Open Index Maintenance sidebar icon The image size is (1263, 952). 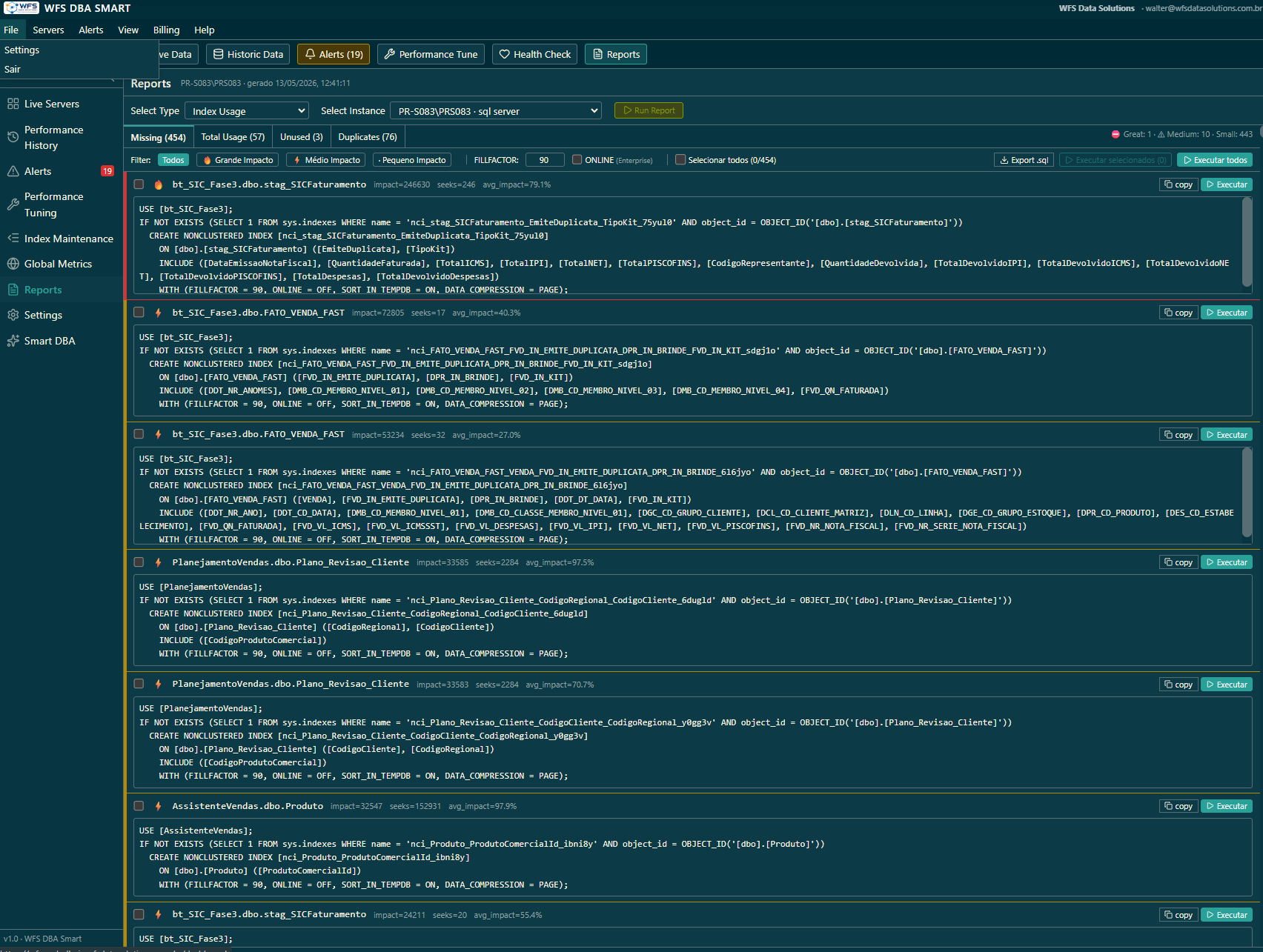13,239
